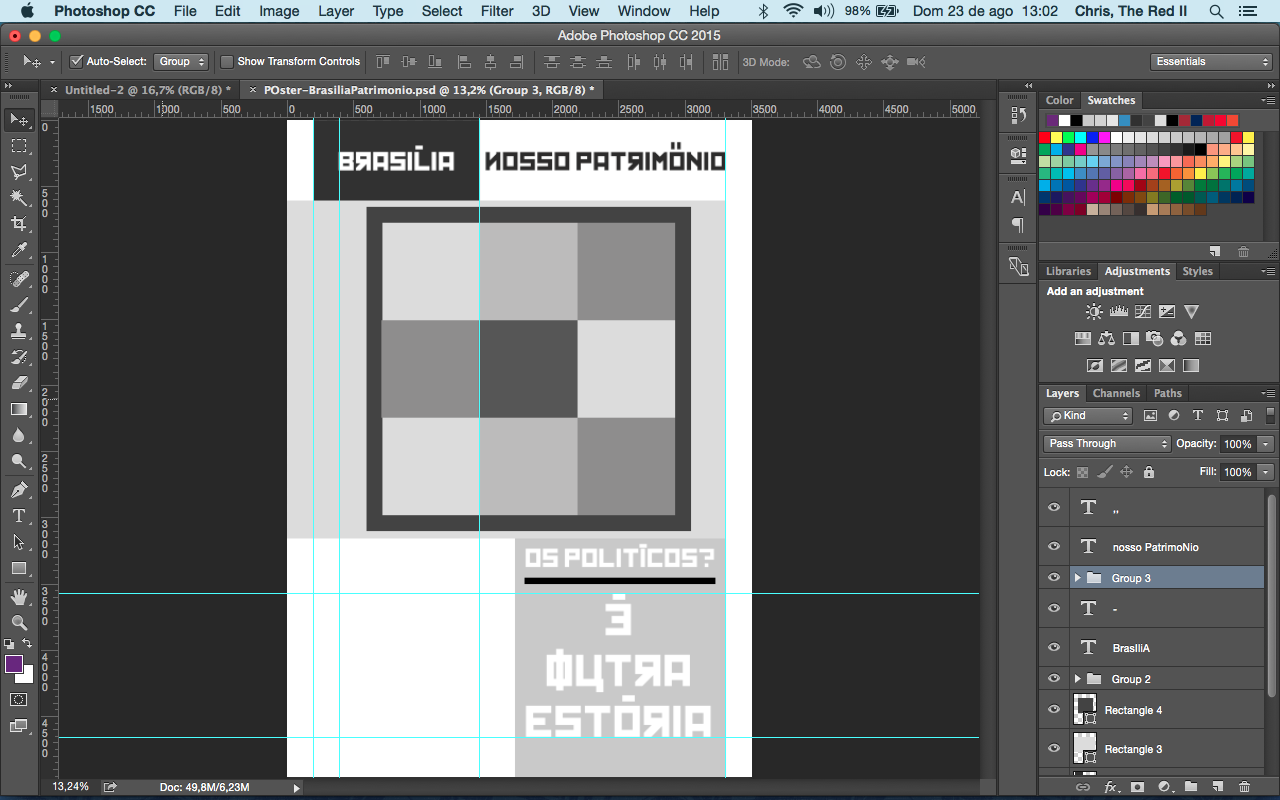Toggle Quick Mask mode icon
Viewport: 1280px width, 800px height.
click(19, 699)
